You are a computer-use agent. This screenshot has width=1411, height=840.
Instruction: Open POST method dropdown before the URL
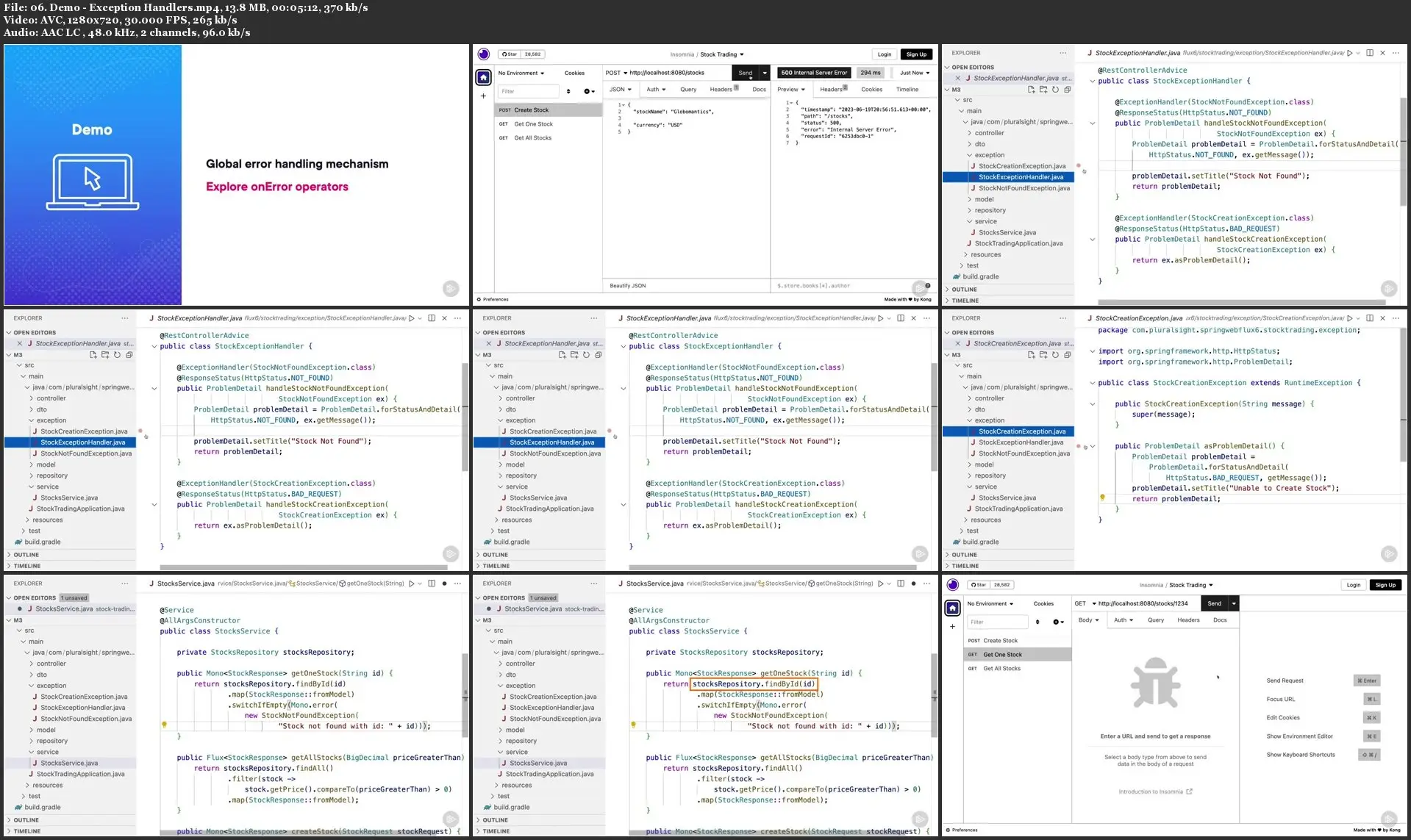[616, 73]
